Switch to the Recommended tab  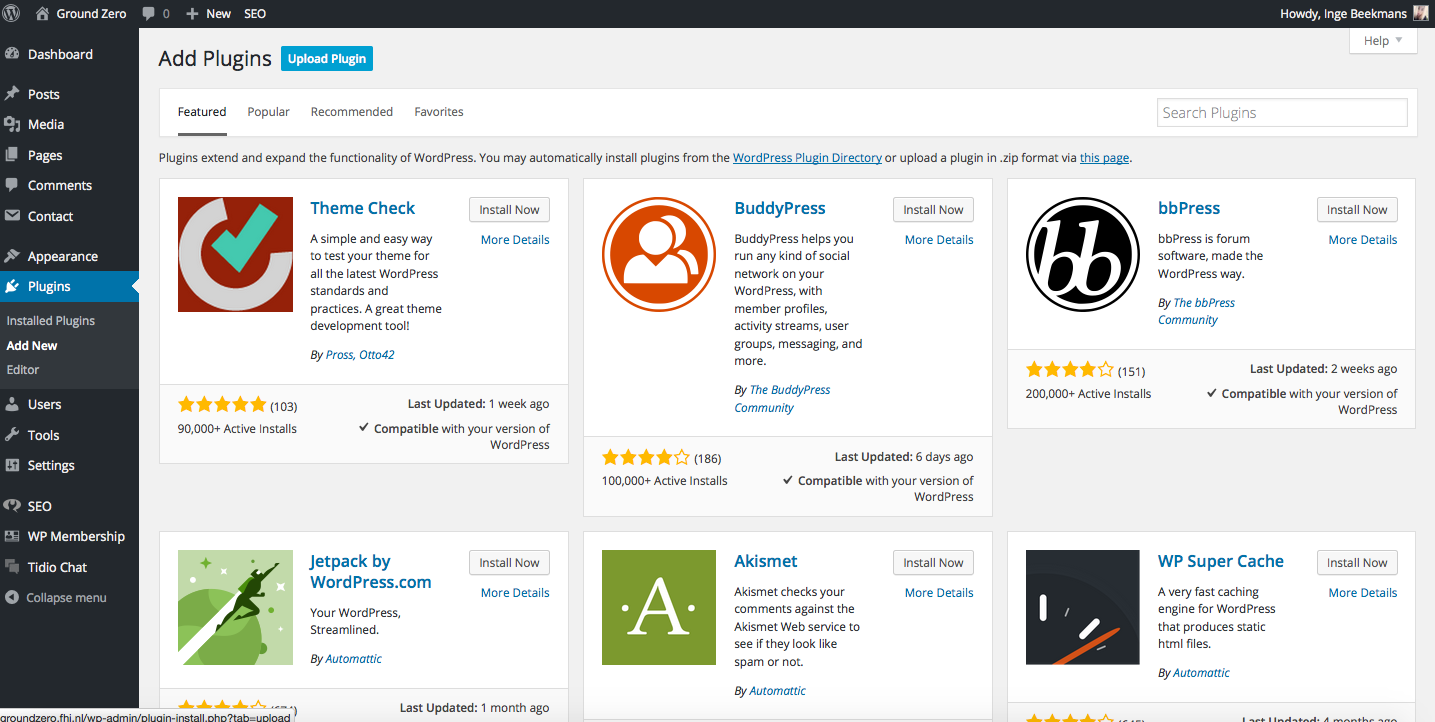[x=352, y=112]
